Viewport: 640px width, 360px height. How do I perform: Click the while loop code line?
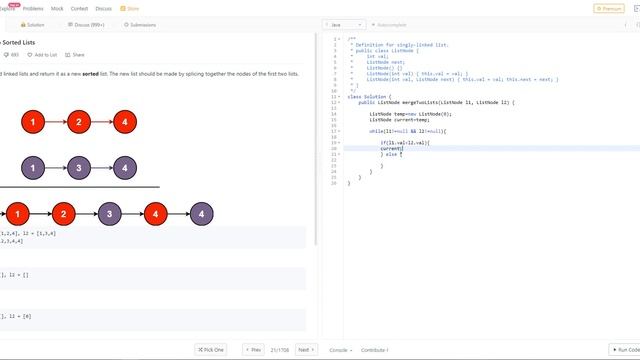[407, 131]
